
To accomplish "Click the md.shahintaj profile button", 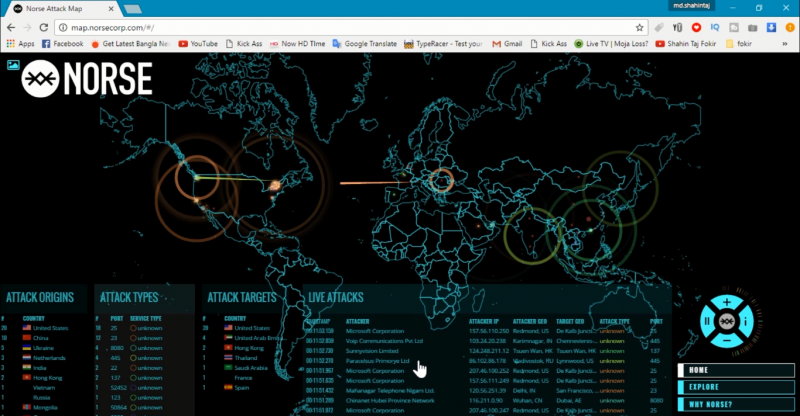I will point(691,6).
